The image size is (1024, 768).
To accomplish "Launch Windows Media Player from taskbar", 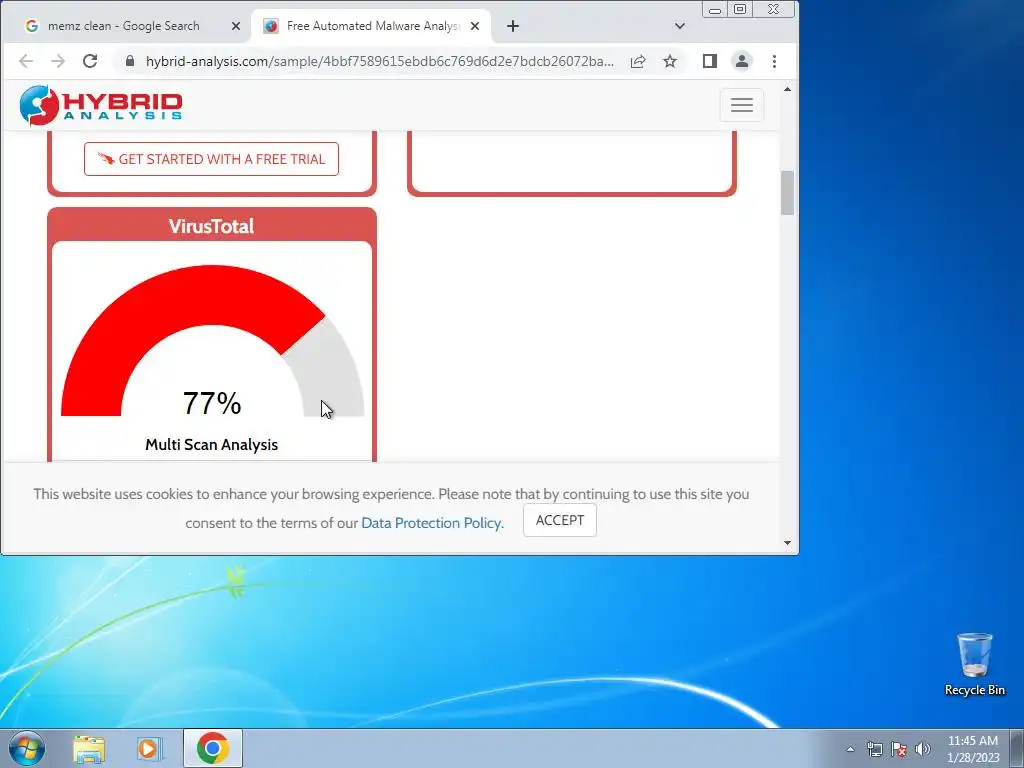I will pyautogui.click(x=148, y=749).
